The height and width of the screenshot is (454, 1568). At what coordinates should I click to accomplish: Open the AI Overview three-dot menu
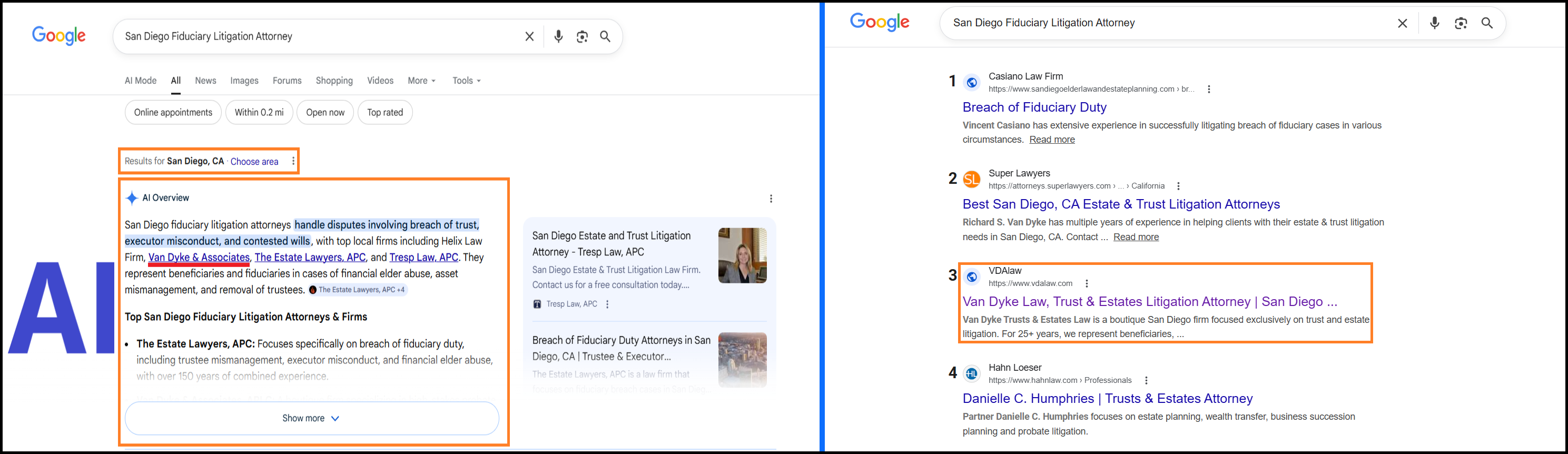click(771, 199)
